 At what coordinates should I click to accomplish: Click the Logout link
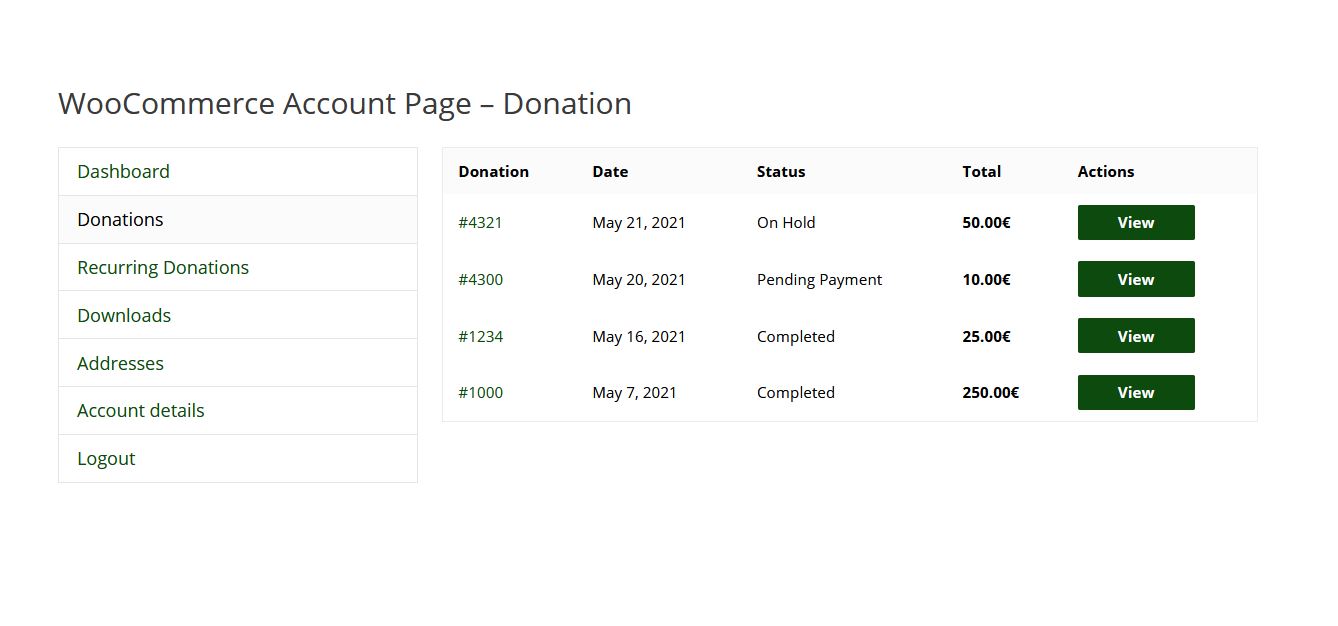point(106,459)
